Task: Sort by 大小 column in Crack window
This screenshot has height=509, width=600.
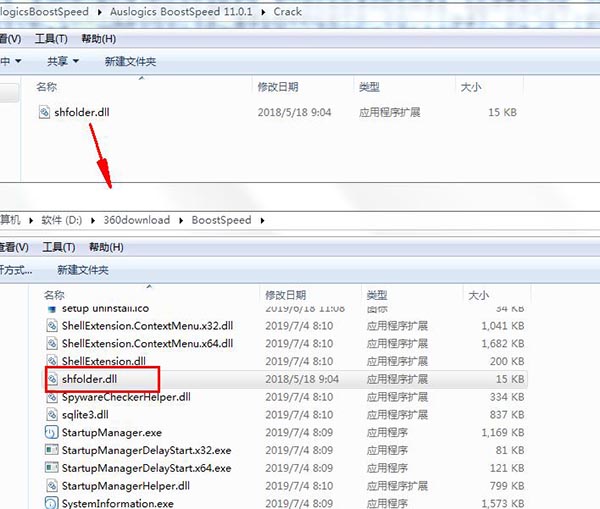Action: click(x=471, y=87)
